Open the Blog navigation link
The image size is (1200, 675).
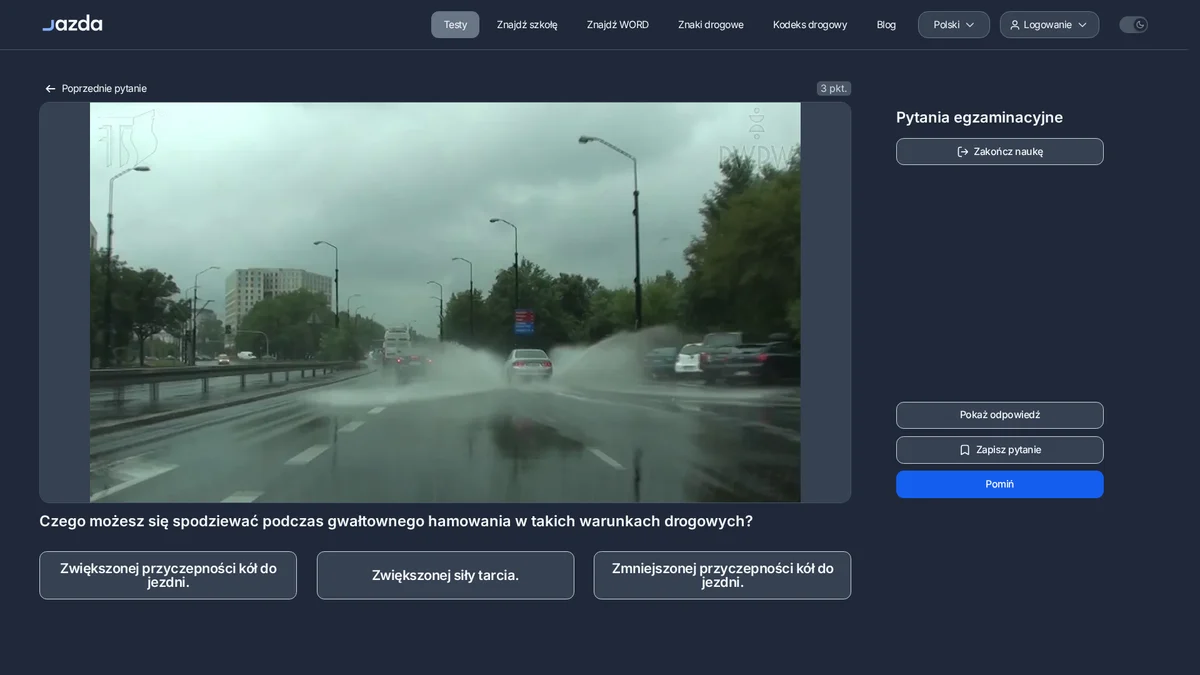[x=886, y=25]
